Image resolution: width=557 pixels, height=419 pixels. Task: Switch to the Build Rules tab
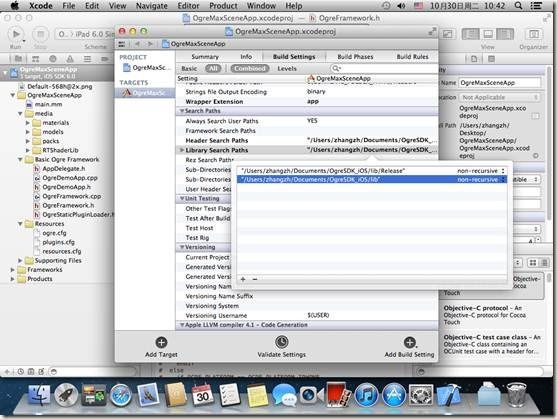click(412, 57)
